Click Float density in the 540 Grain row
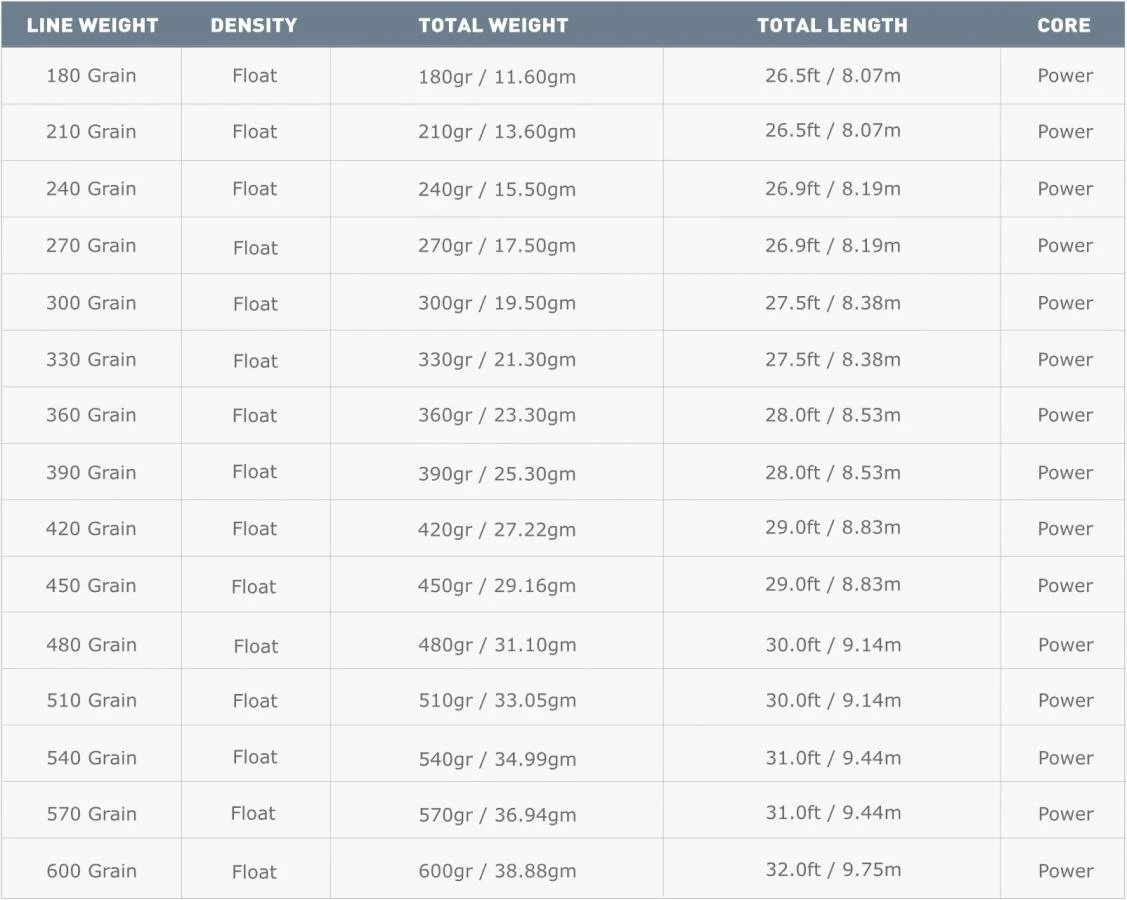1127x900 pixels. tap(255, 757)
